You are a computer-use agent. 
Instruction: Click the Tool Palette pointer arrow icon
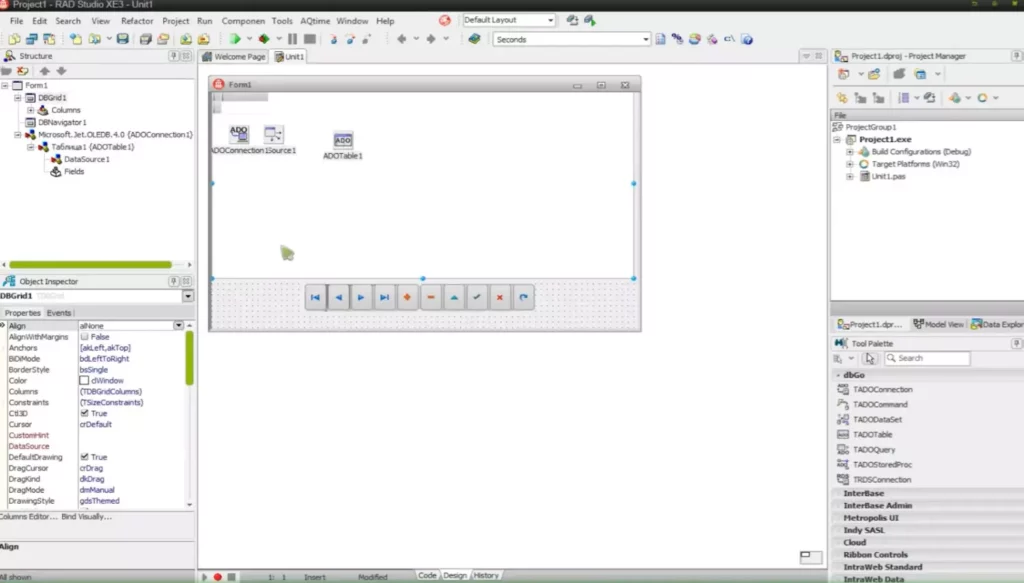pyautogui.click(x=869, y=358)
